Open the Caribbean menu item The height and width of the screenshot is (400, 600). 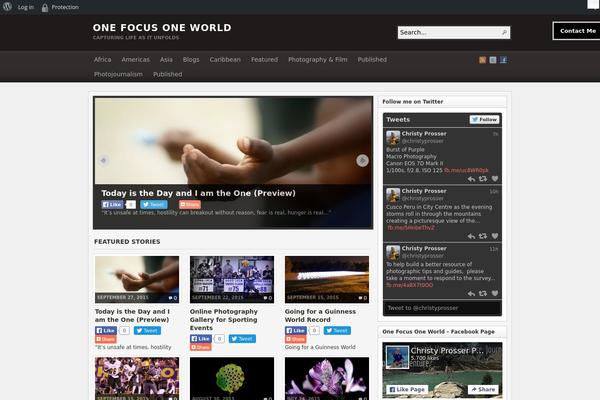pyautogui.click(x=225, y=60)
